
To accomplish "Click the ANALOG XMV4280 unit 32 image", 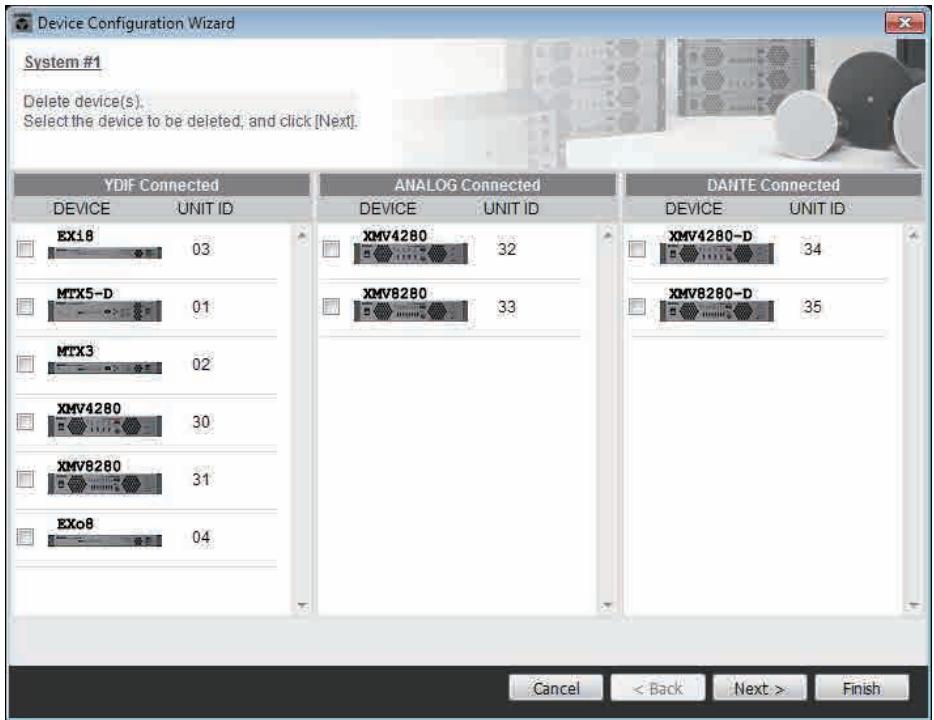I will (410, 254).
